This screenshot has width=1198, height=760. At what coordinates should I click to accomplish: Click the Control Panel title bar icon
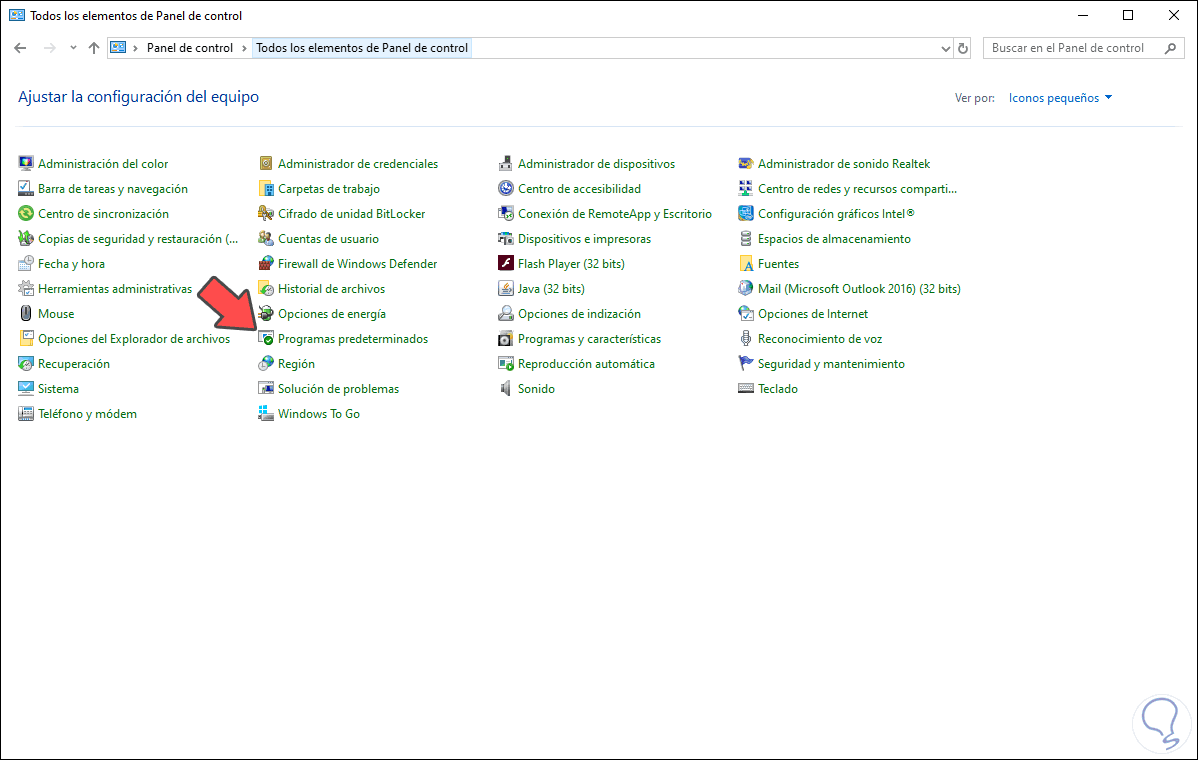(x=17, y=15)
